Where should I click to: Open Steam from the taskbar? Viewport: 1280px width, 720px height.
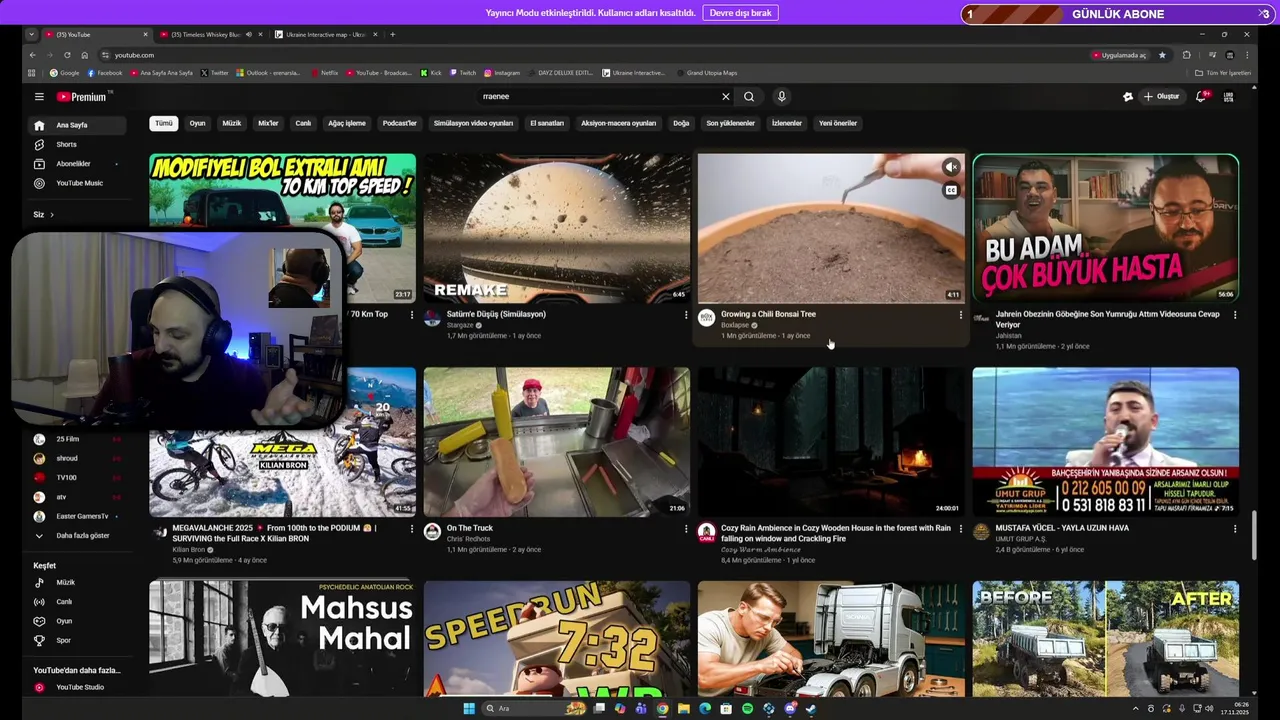[811, 709]
